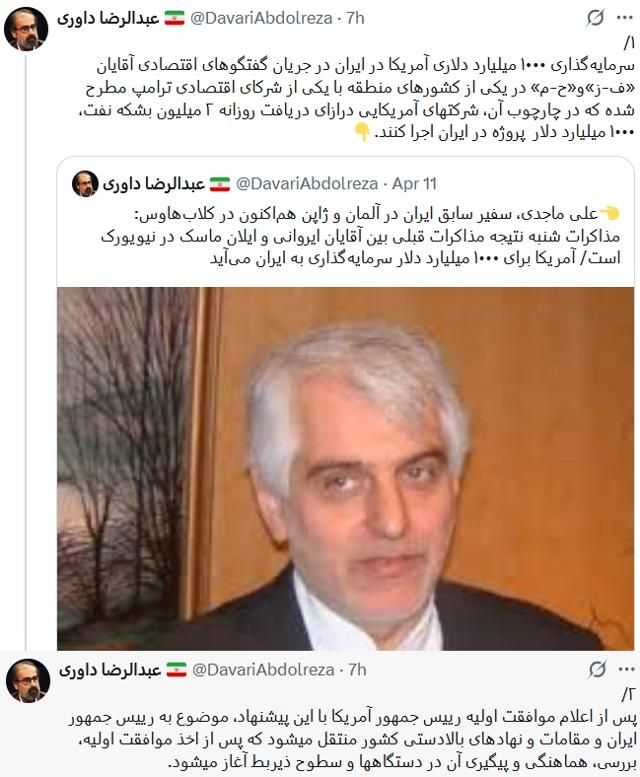
Task: Click the Grok icon on second tweet
Action: point(597,669)
